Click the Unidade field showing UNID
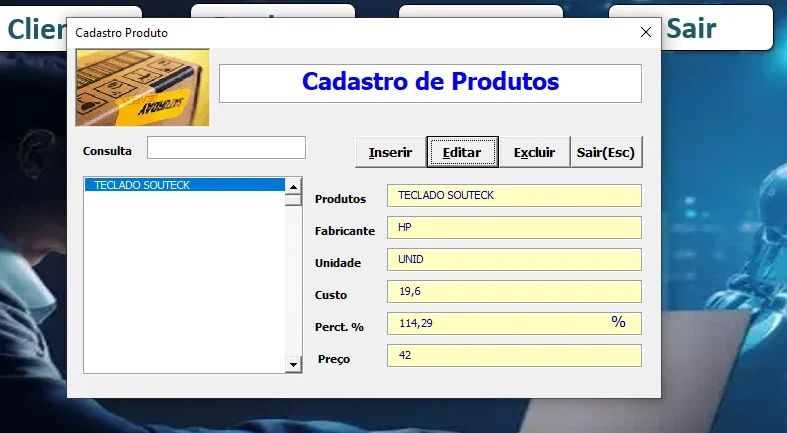Screen dimensions: 787x433 [x=514, y=260]
